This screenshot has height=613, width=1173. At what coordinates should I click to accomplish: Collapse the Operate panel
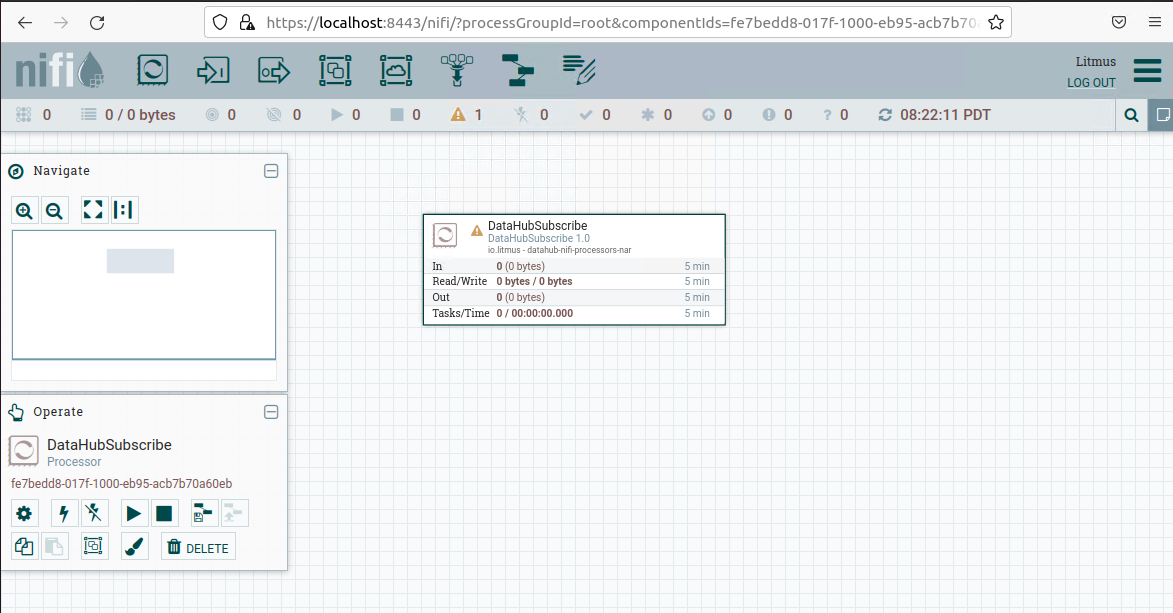coord(271,412)
